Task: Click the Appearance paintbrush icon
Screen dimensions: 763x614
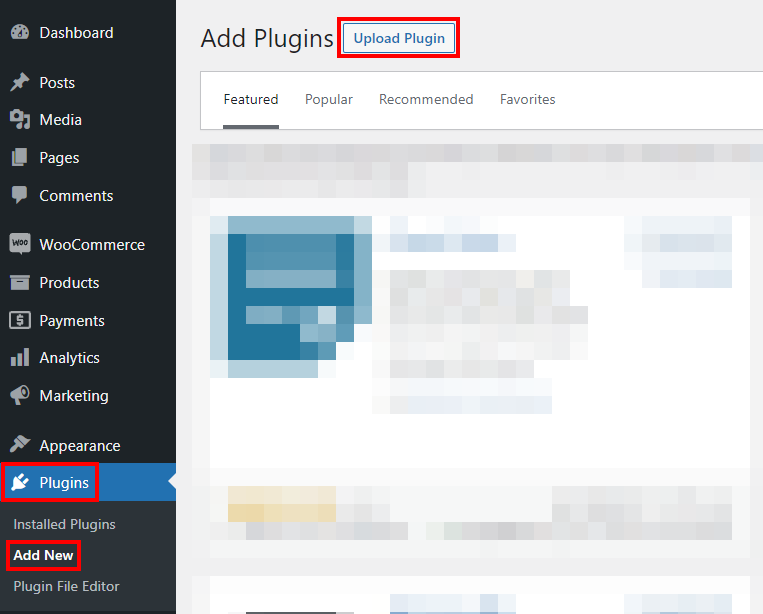Action: (x=20, y=444)
